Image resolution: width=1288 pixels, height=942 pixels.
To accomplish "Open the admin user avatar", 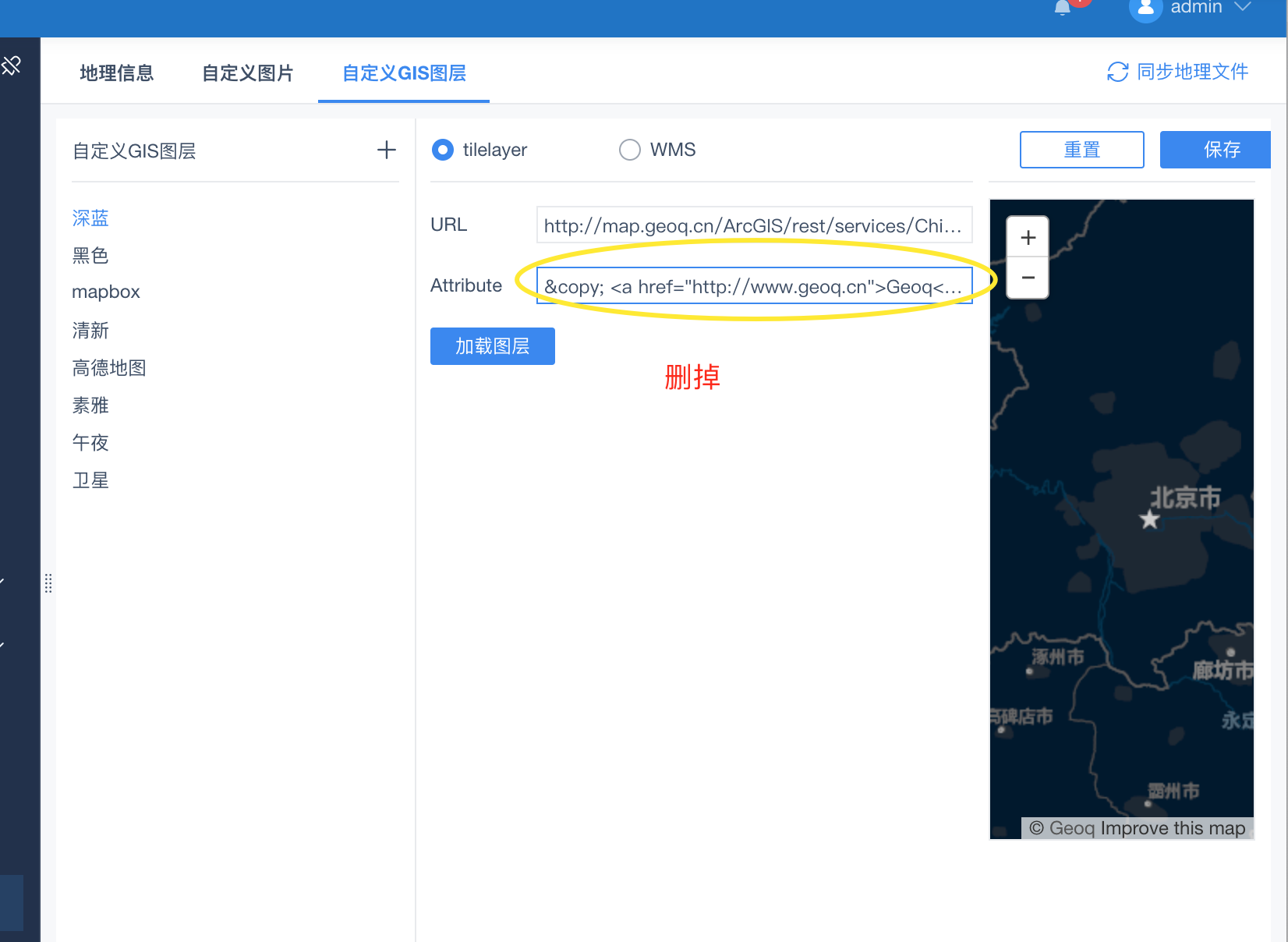I will [1145, 8].
